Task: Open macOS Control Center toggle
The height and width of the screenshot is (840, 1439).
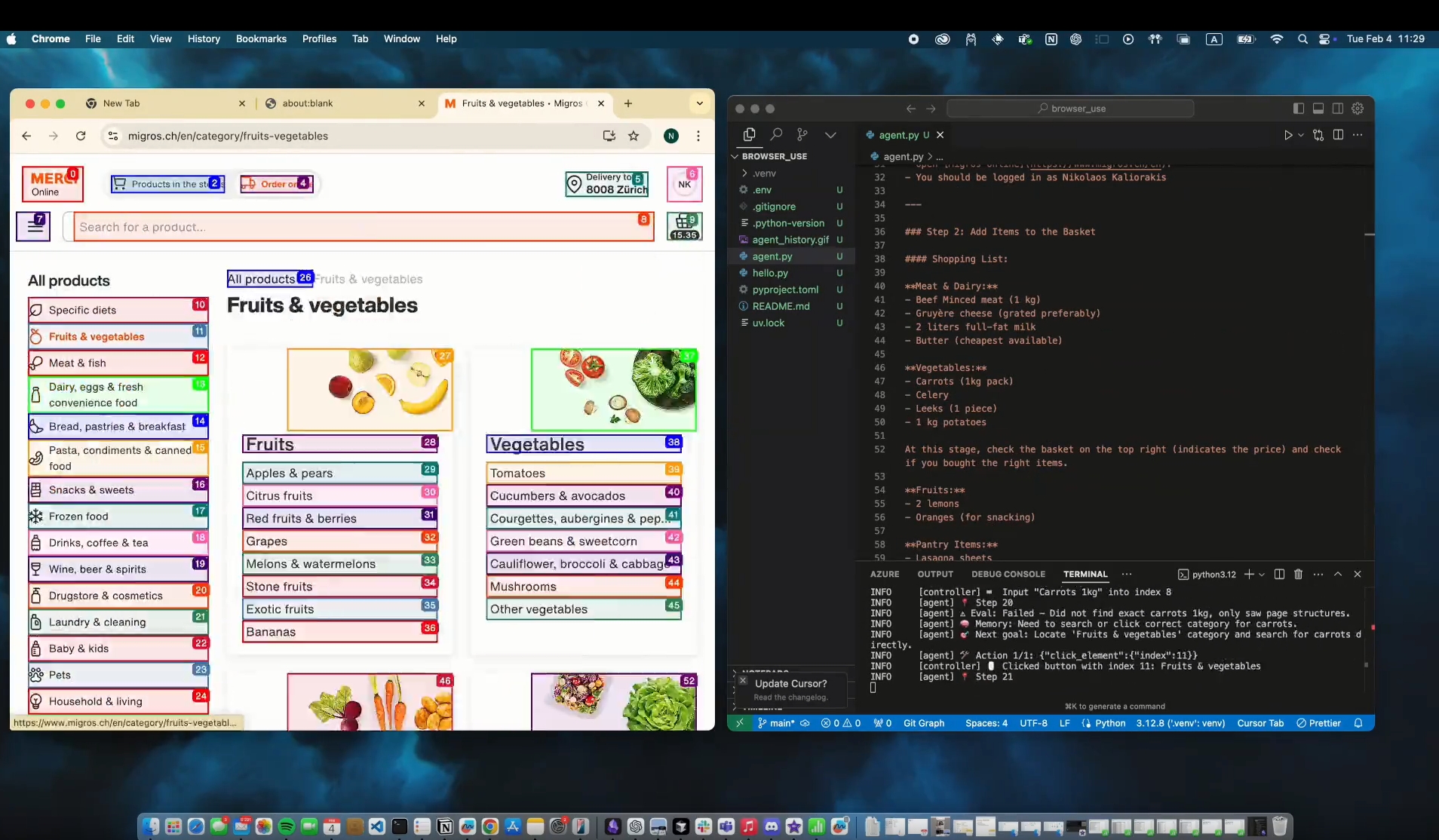Action: point(1324,39)
